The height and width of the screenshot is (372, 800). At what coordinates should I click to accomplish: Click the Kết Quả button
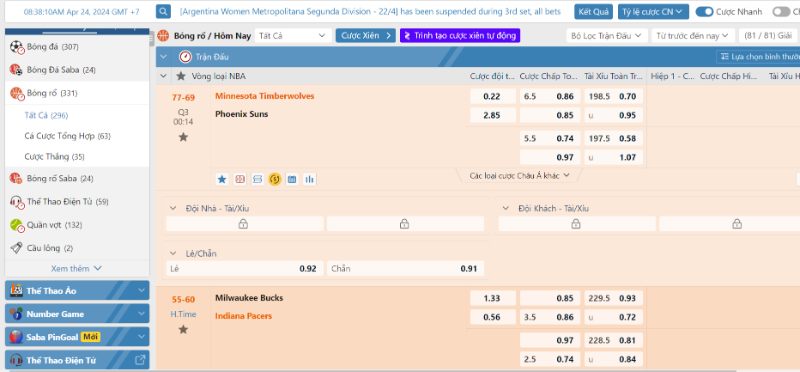click(593, 12)
